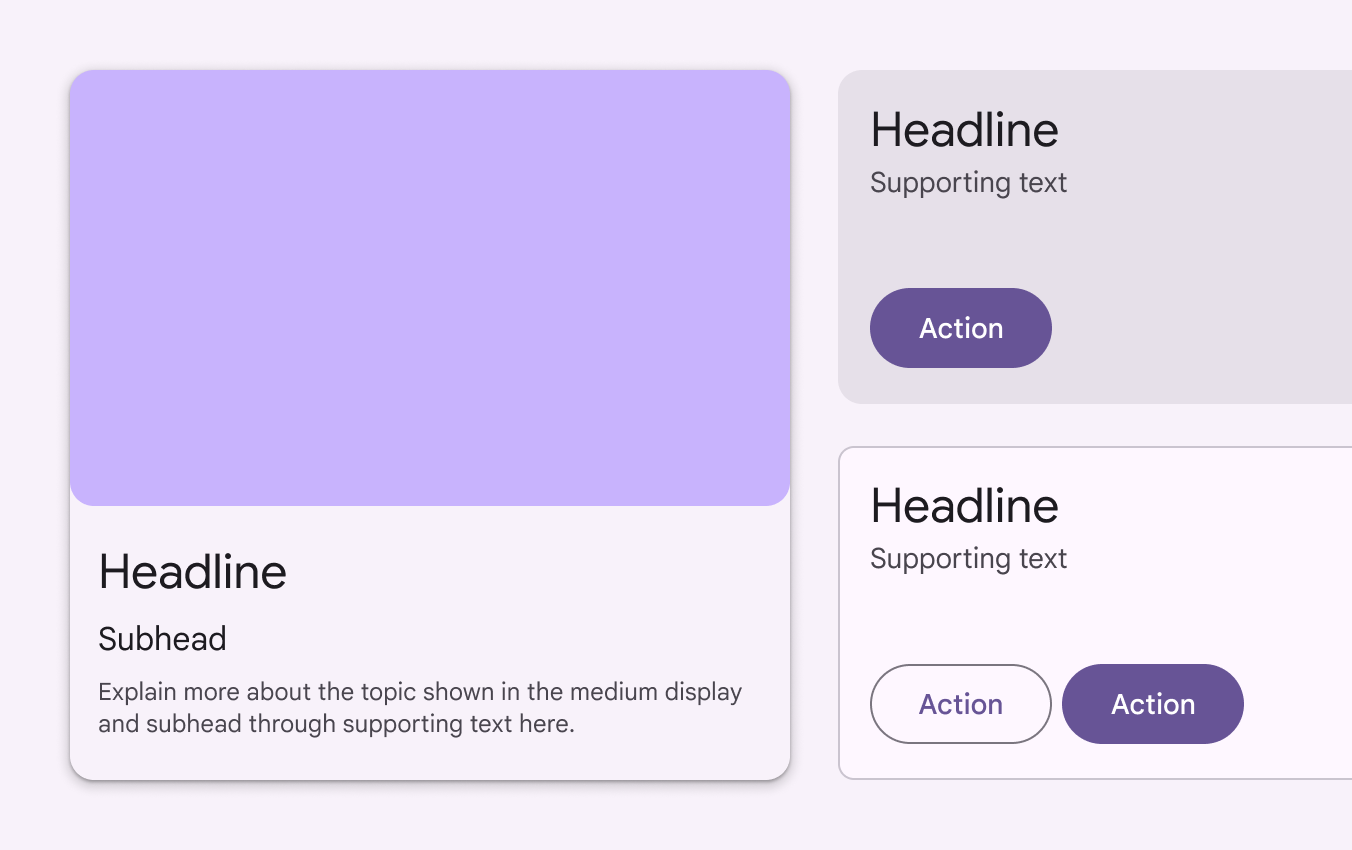
Task: Click the Headline title below the purple image
Action: 193,572
